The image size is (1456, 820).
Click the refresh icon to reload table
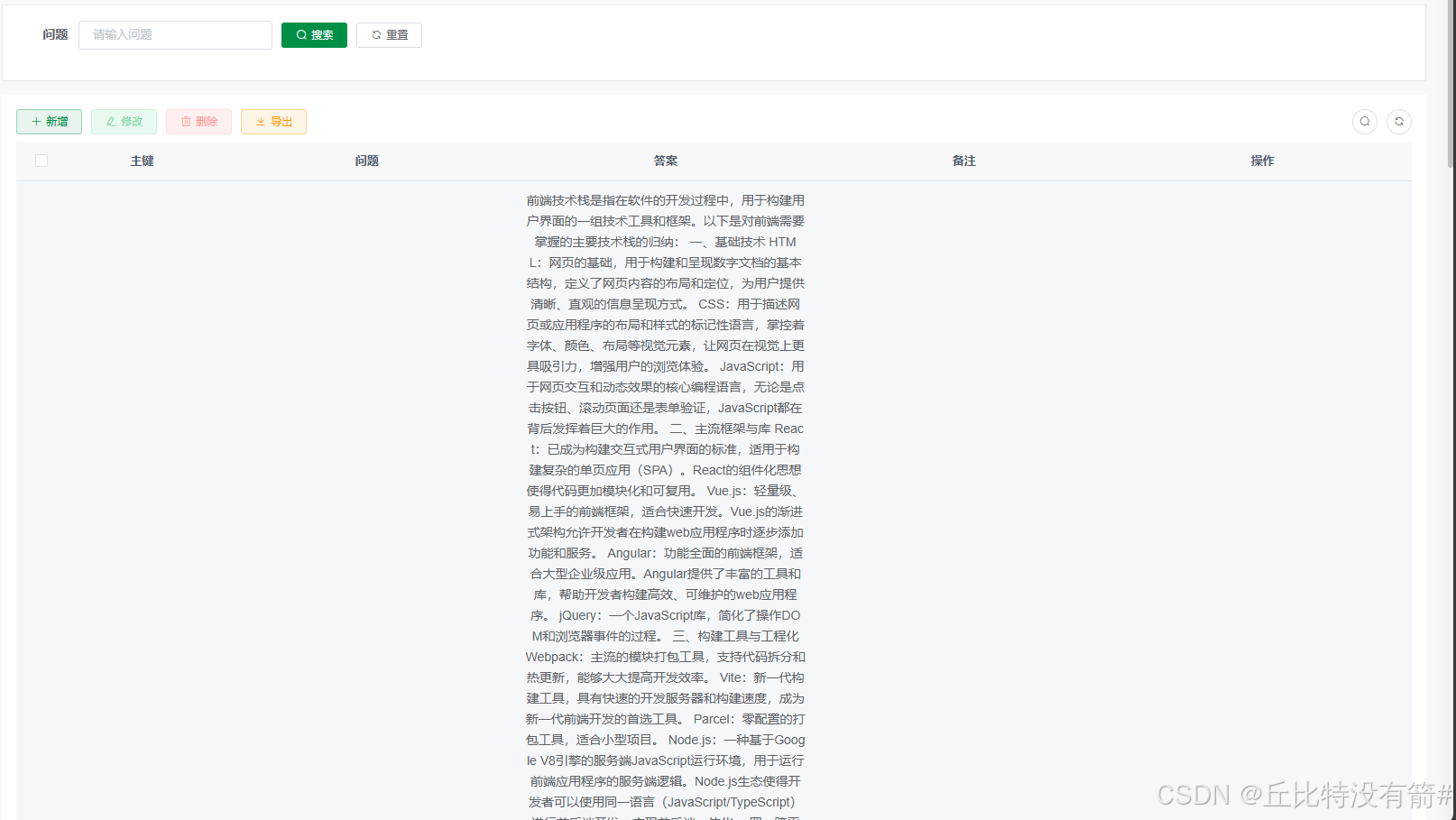pos(1398,121)
